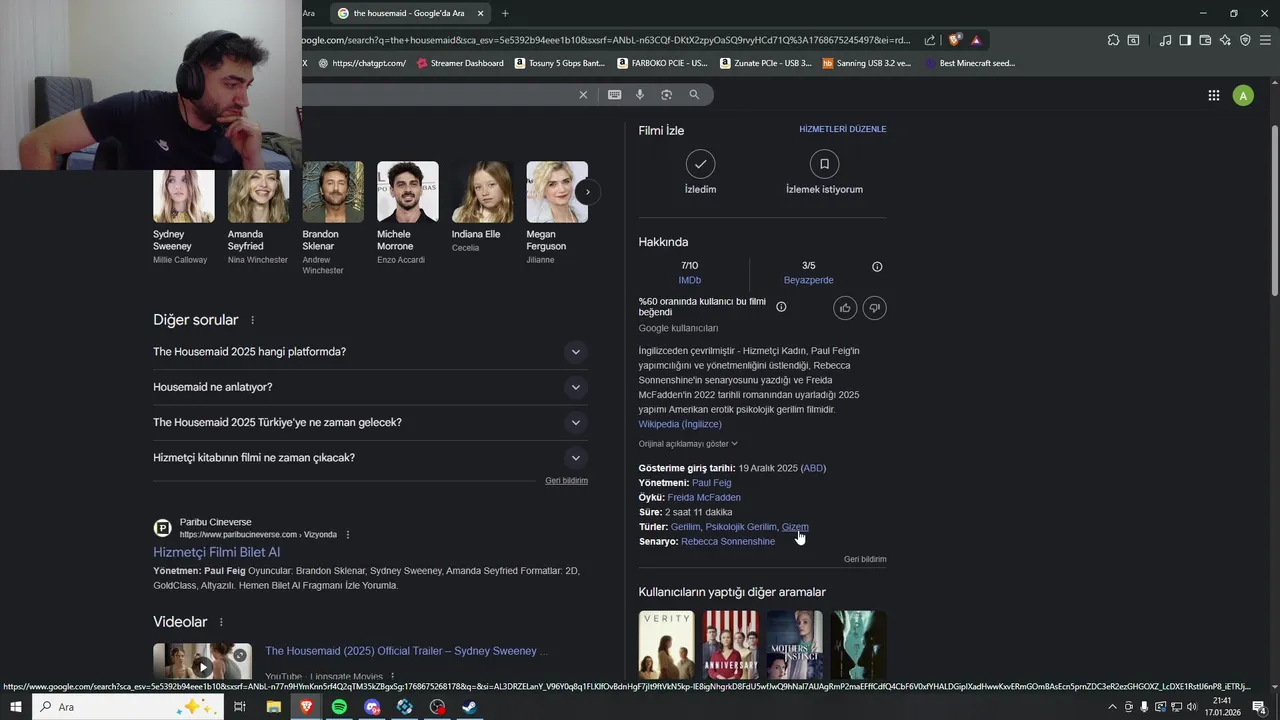
Task: Play The Housemaid official trailer thumbnail
Action: coord(202,662)
